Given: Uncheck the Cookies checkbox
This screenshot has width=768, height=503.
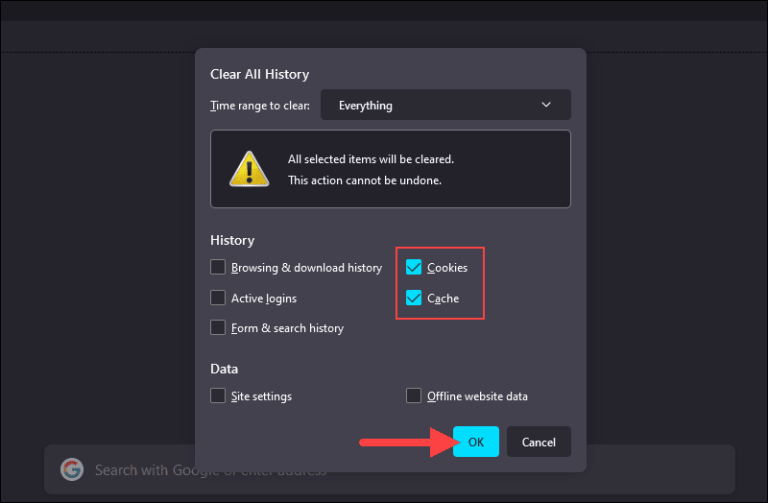Looking at the screenshot, I should 414,267.
